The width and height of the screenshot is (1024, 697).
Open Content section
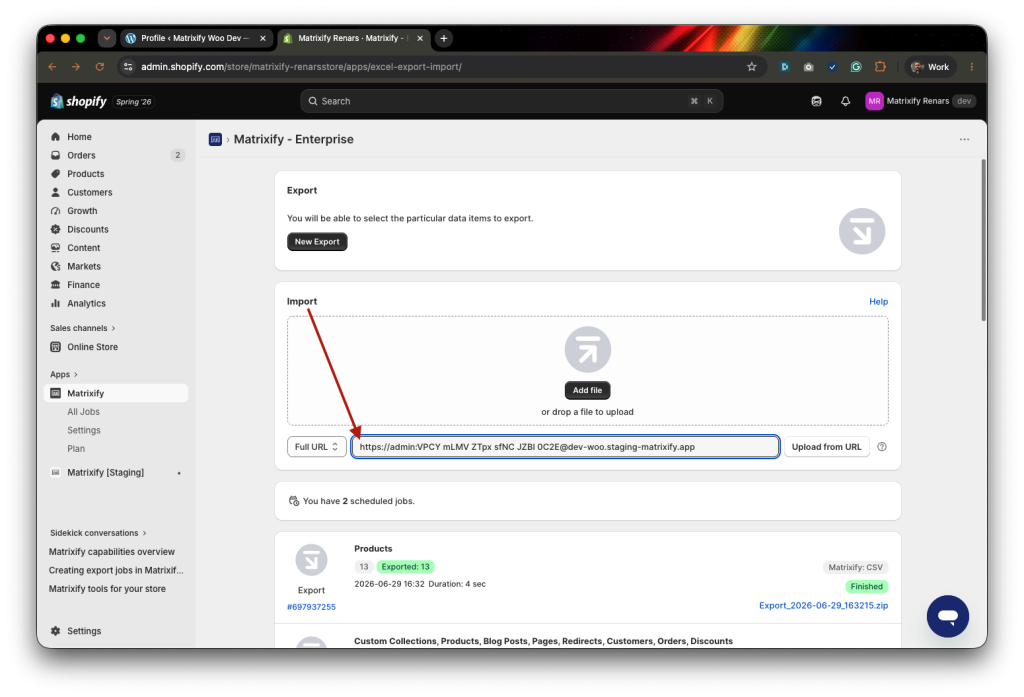coord(84,248)
